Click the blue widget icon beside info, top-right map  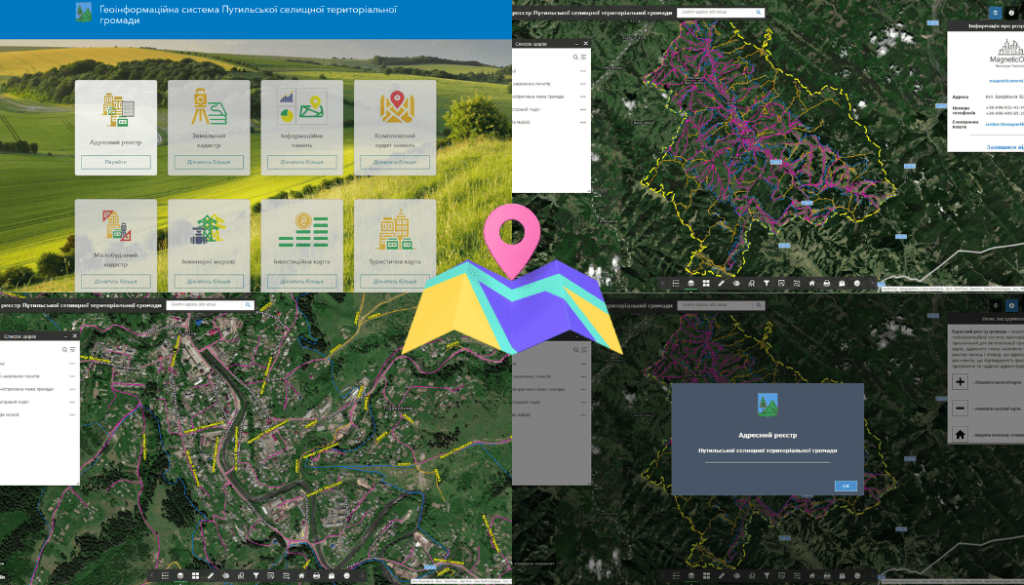[995, 12]
